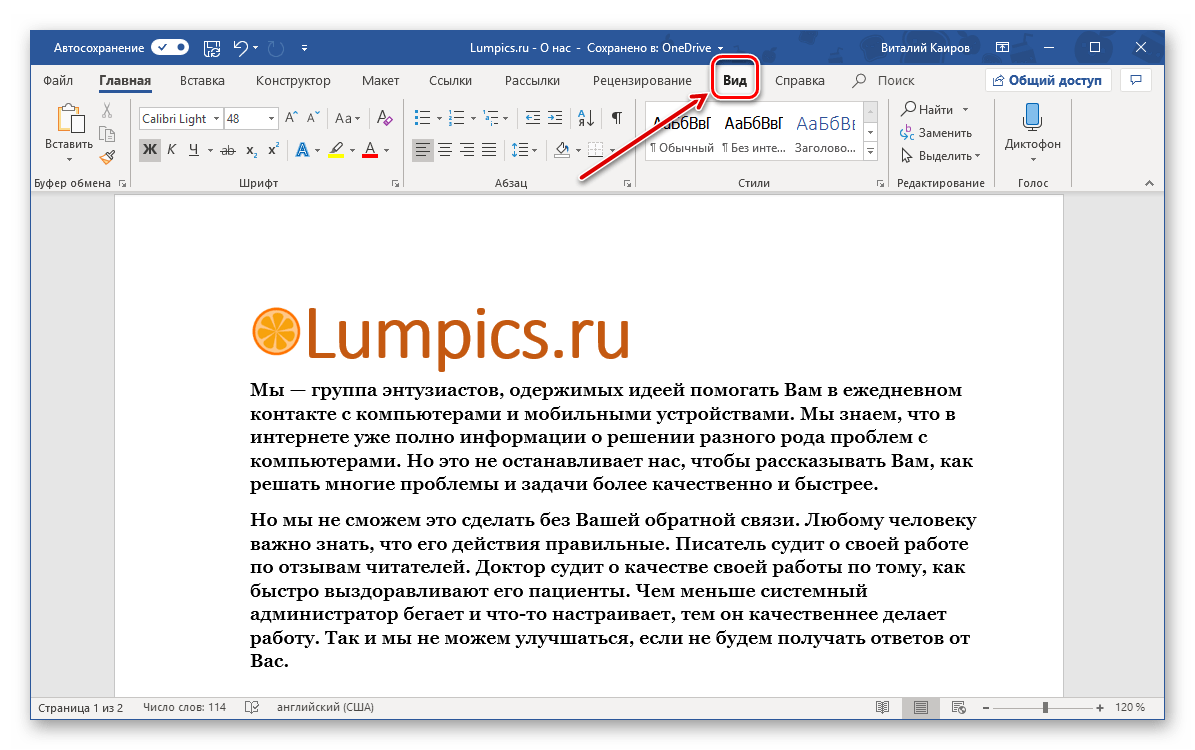1195x750 pixels.
Task: Click the Заменить (Replace) button
Action: [x=936, y=132]
